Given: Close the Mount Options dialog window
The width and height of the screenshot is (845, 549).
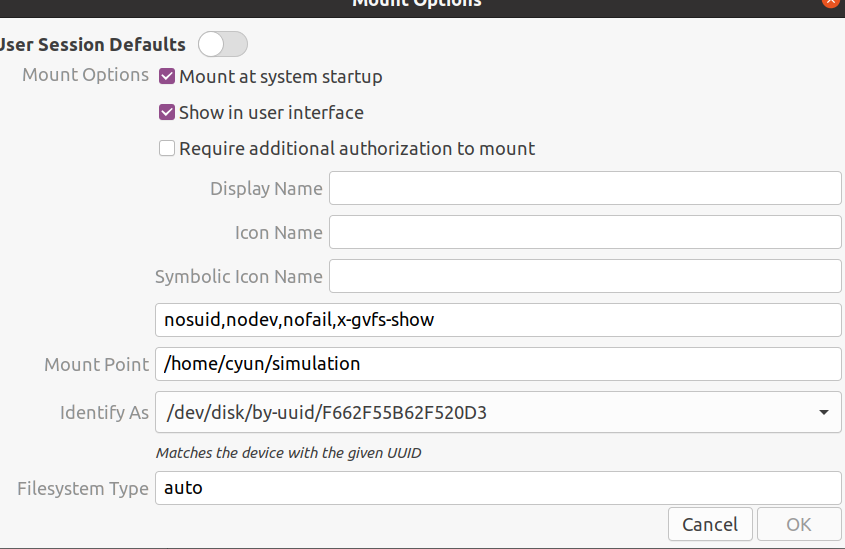Looking at the screenshot, I should click(831, 3).
